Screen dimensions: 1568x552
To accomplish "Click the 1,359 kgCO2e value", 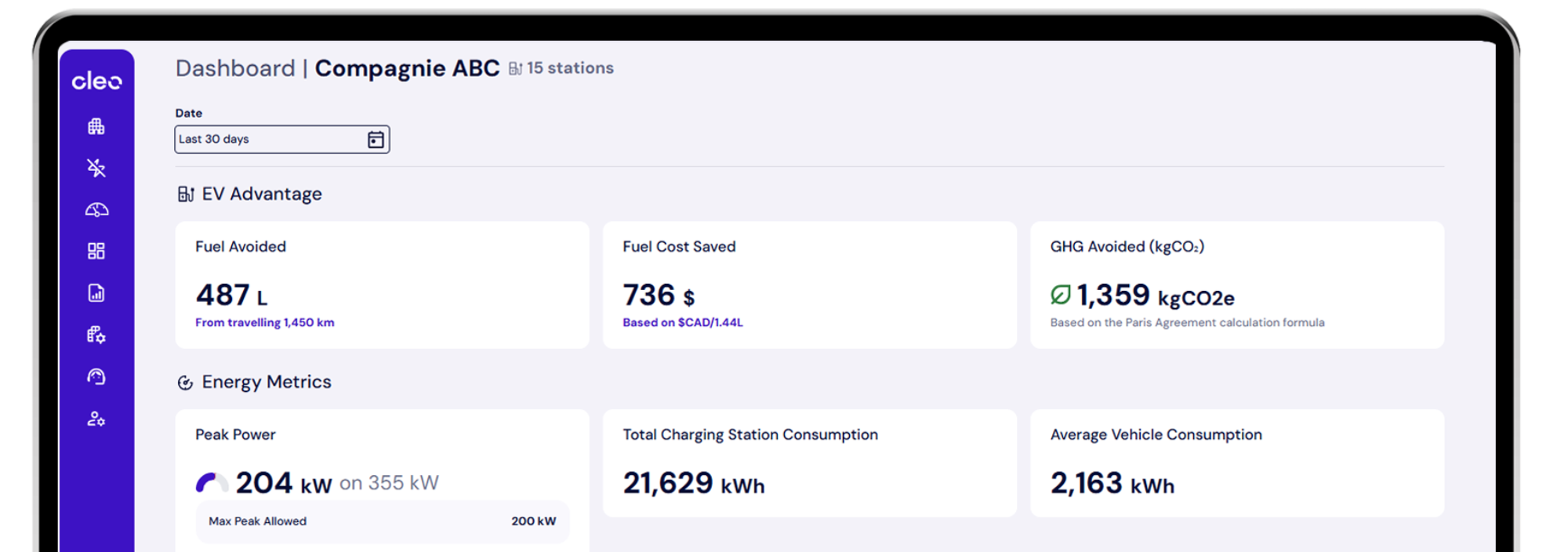I will pos(1156,296).
